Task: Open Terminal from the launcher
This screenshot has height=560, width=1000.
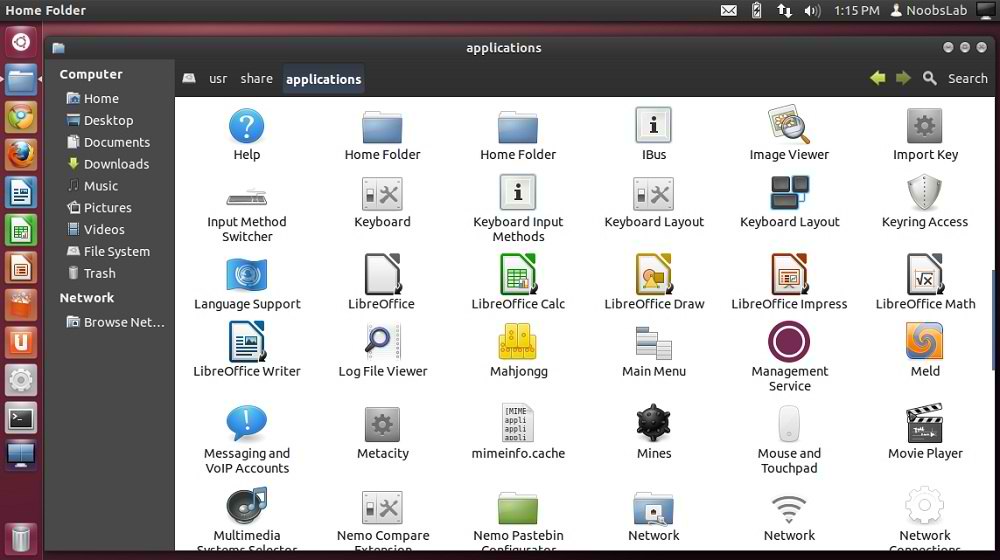Action: click(x=20, y=418)
